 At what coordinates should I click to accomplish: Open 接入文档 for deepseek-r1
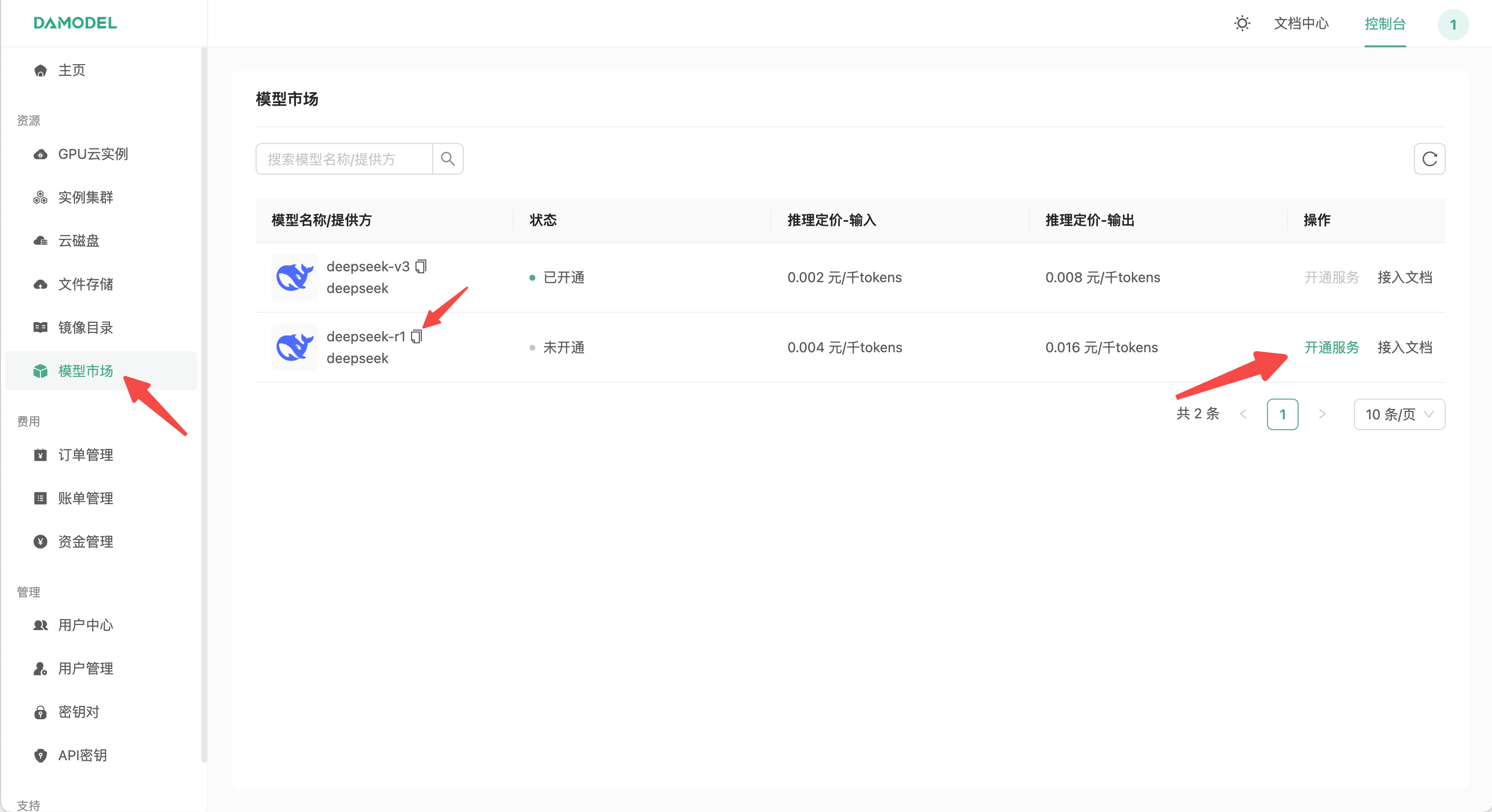coord(1405,347)
